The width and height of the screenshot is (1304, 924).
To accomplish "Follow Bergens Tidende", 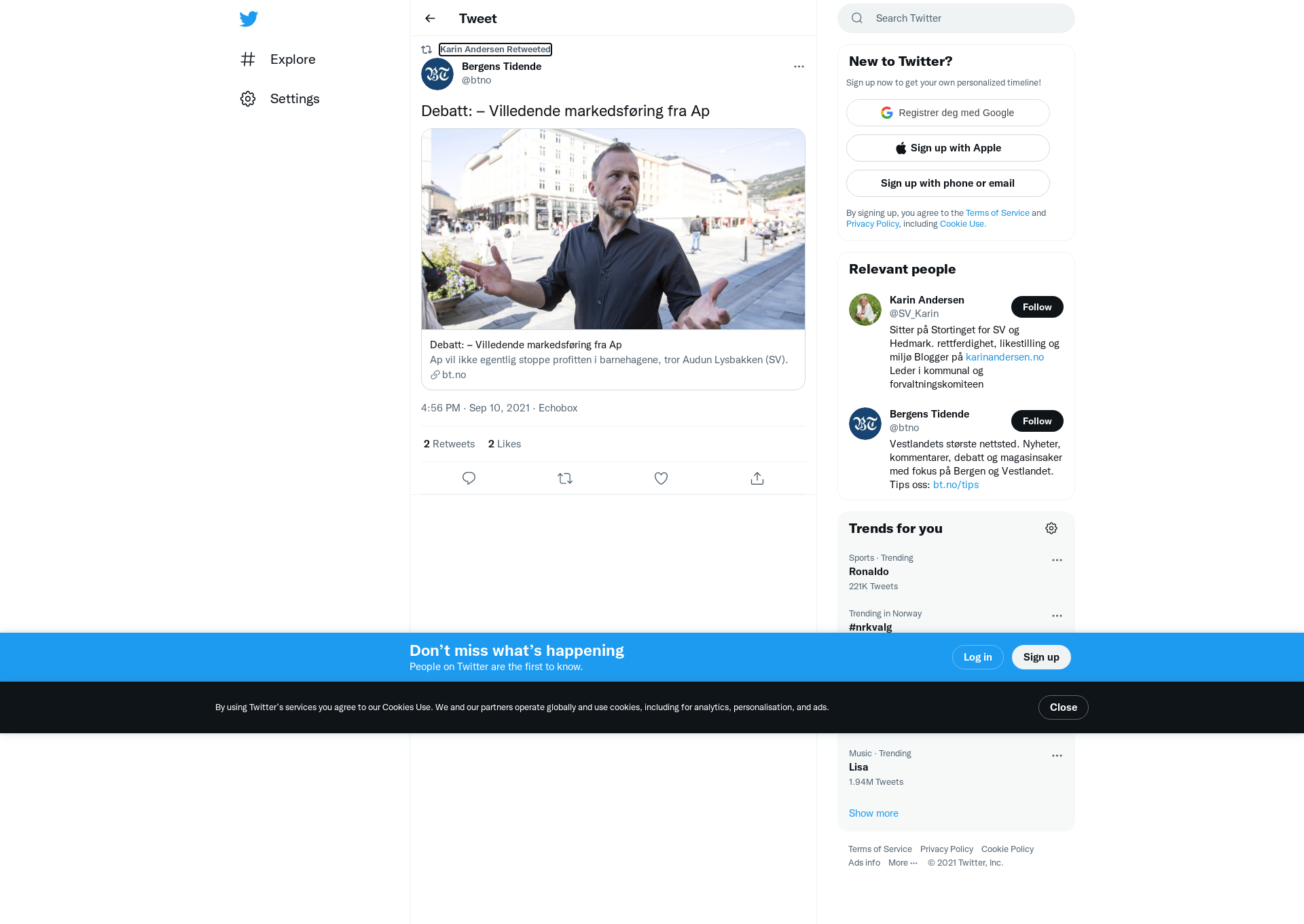I will tap(1037, 421).
